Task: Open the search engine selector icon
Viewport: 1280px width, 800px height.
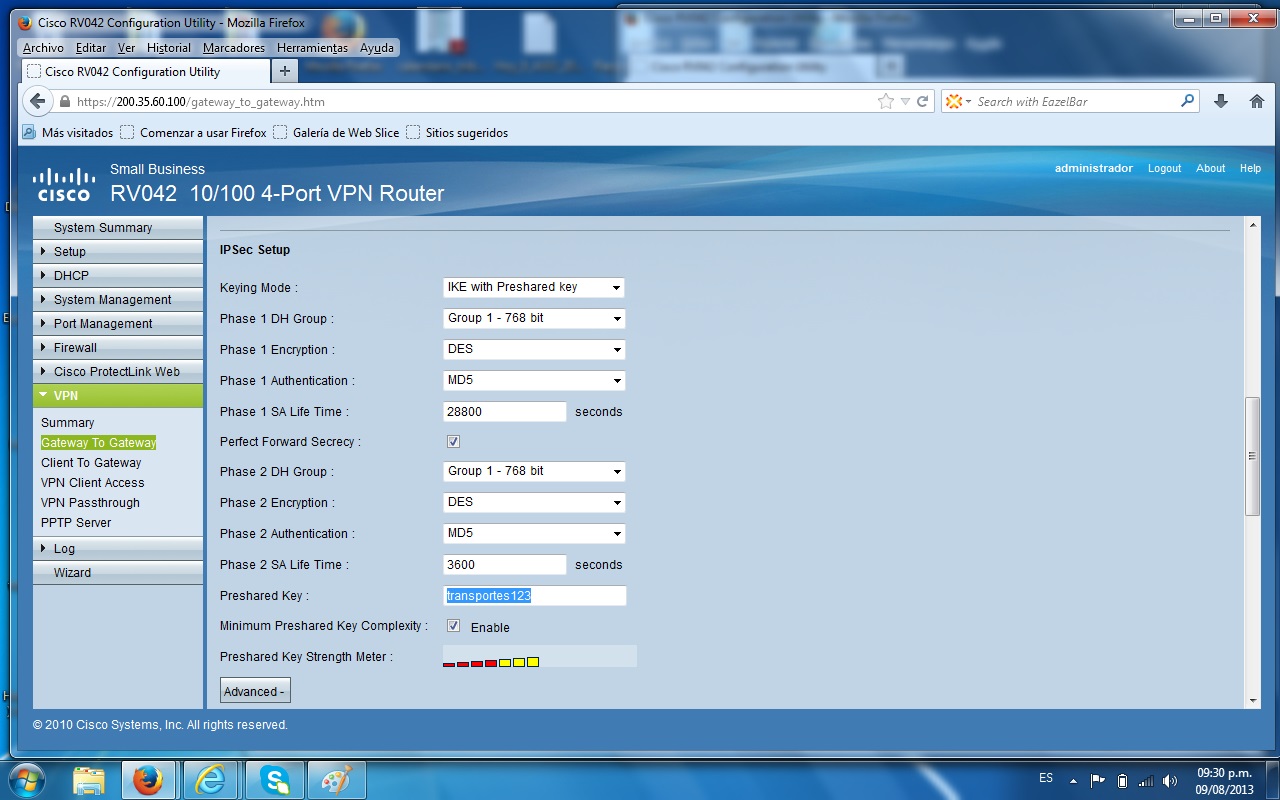Action: point(958,101)
